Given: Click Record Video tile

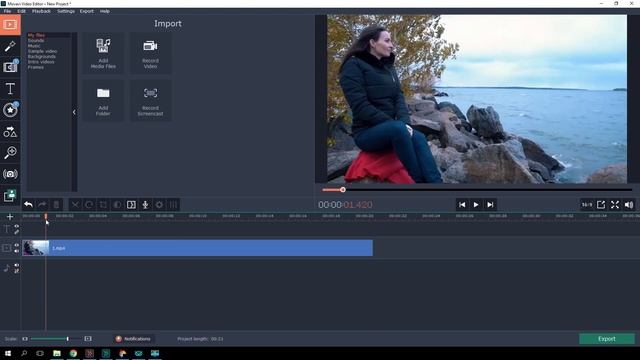Looking at the screenshot, I should [151, 53].
